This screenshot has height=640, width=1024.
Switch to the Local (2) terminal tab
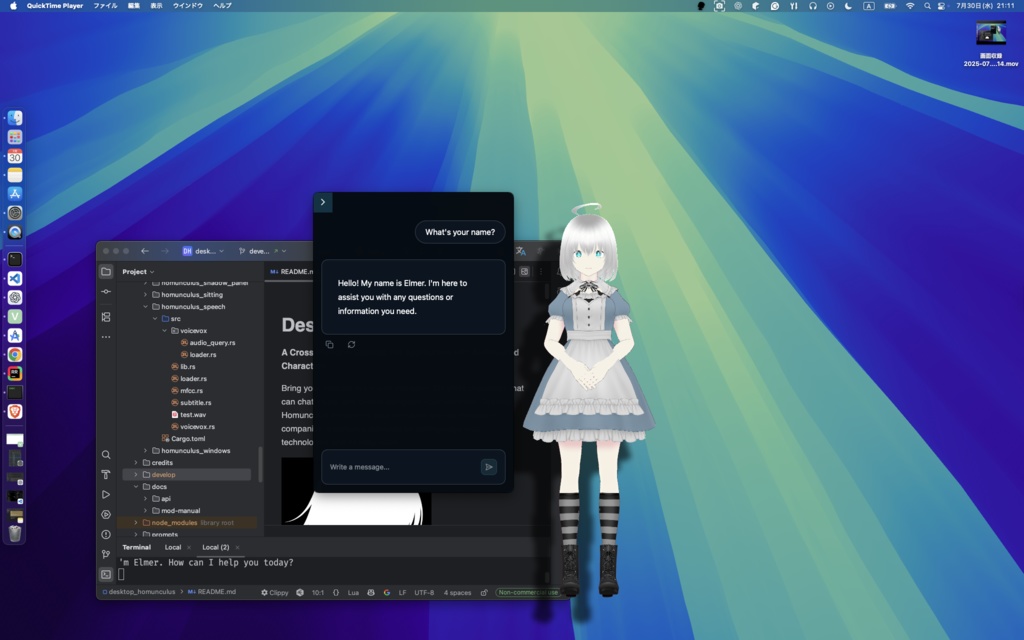(216, 547)
